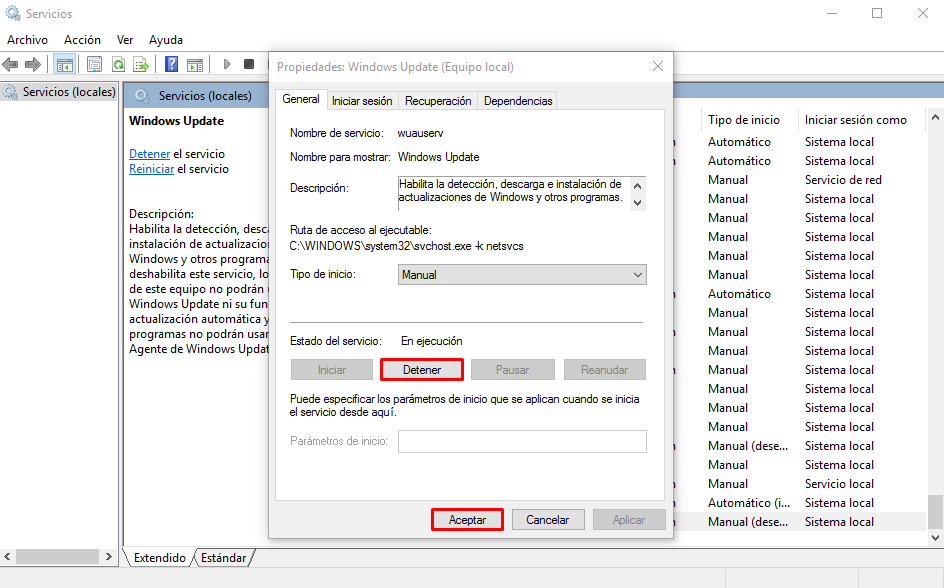Switch to the Iniciar sesión tab

[x=362, y=101]
